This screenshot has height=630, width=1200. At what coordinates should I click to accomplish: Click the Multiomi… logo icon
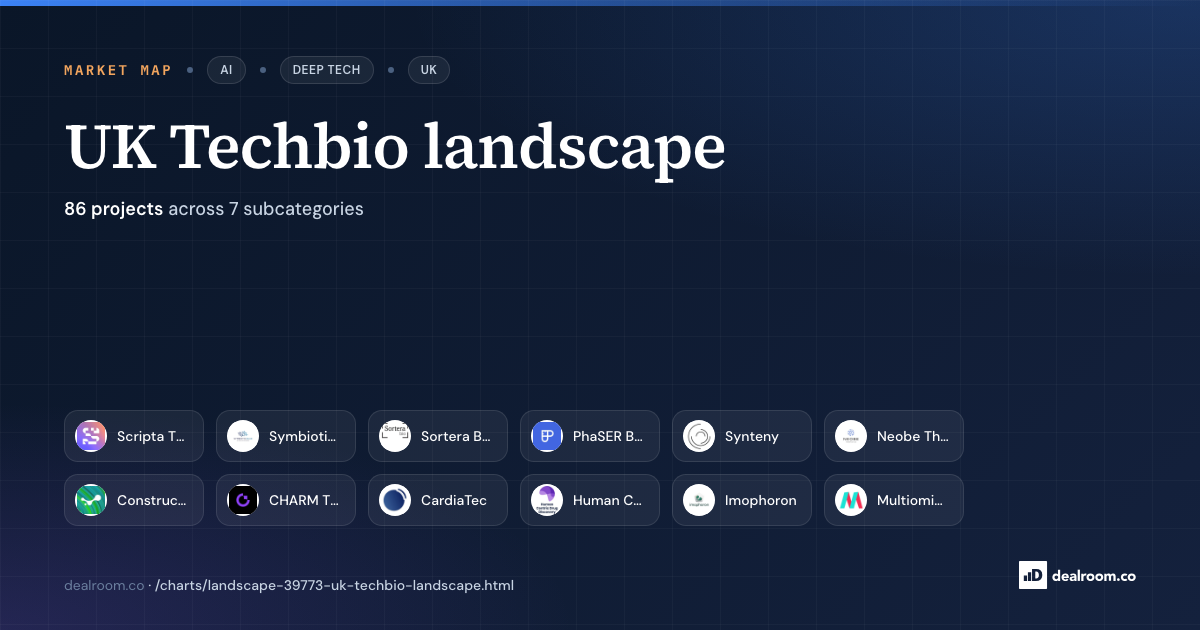[x=851, y=500]
